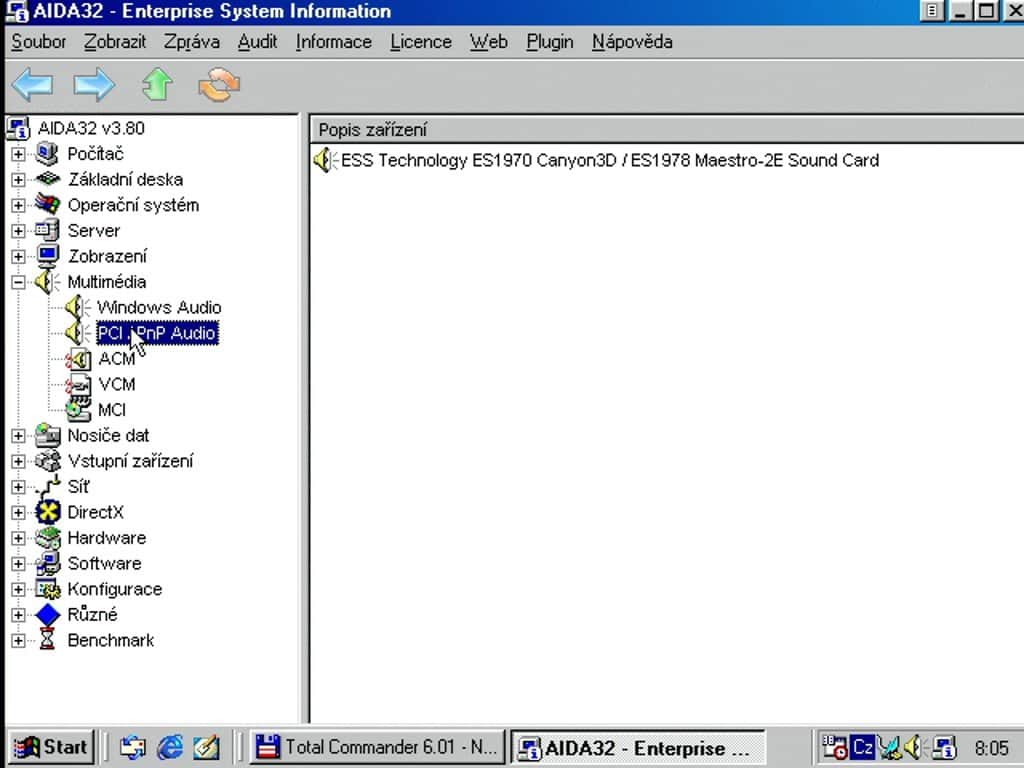Open the Informace menu
This screenshot has width=1024, height=768.
pos(334,42)
